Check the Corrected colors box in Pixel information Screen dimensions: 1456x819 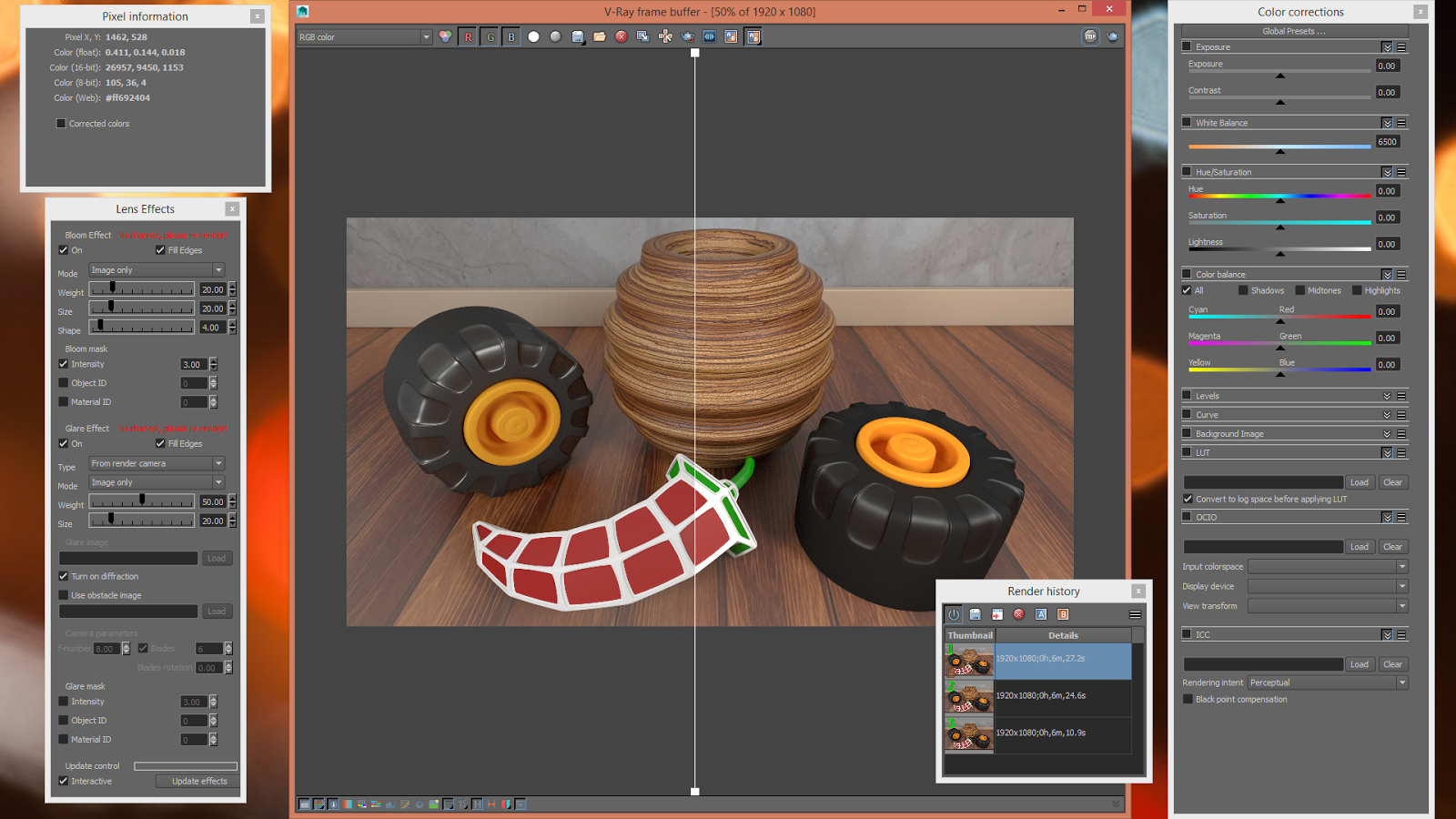60,123
